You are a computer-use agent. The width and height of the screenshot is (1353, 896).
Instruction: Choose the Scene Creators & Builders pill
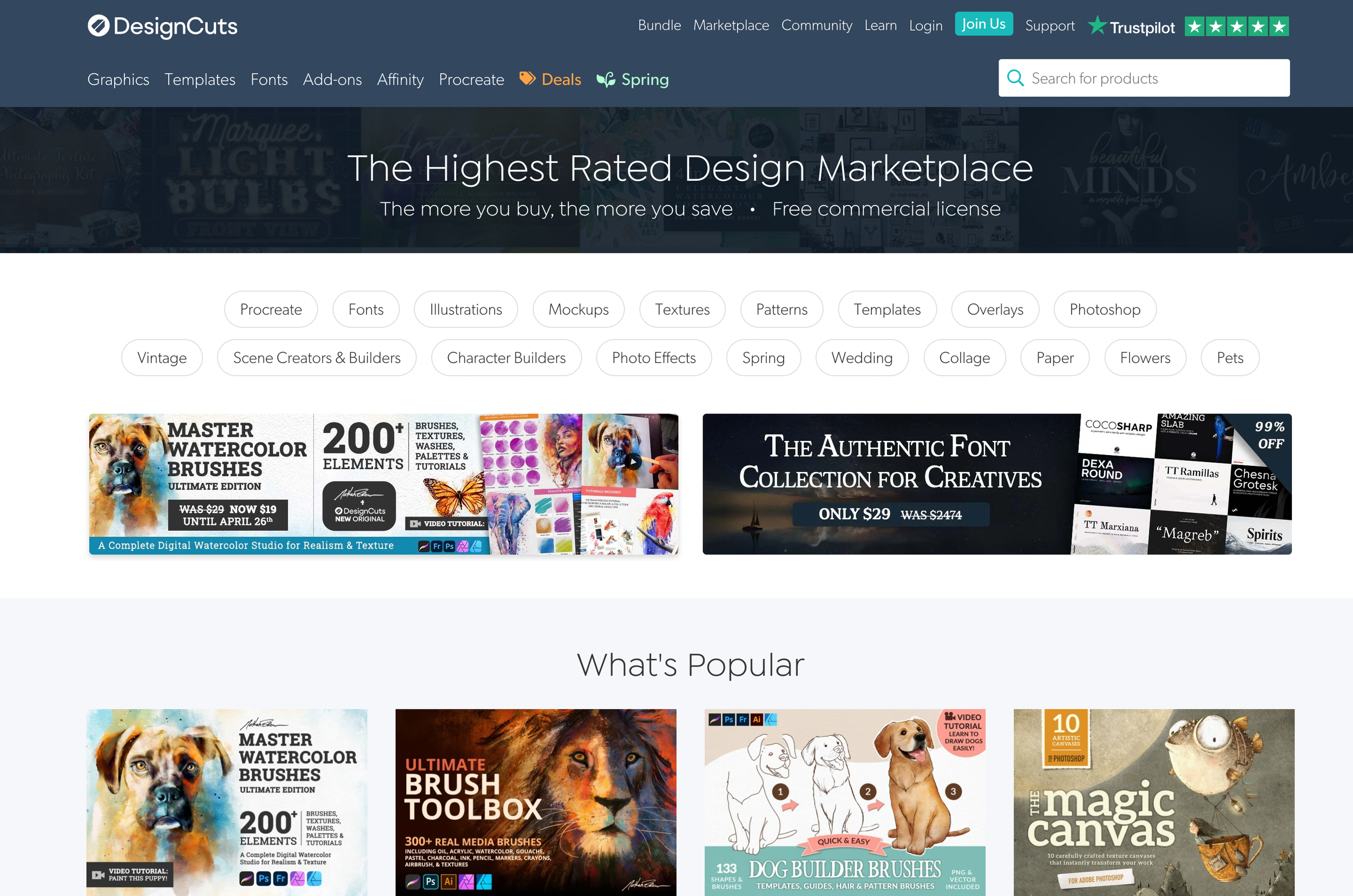tap(316, 358)
